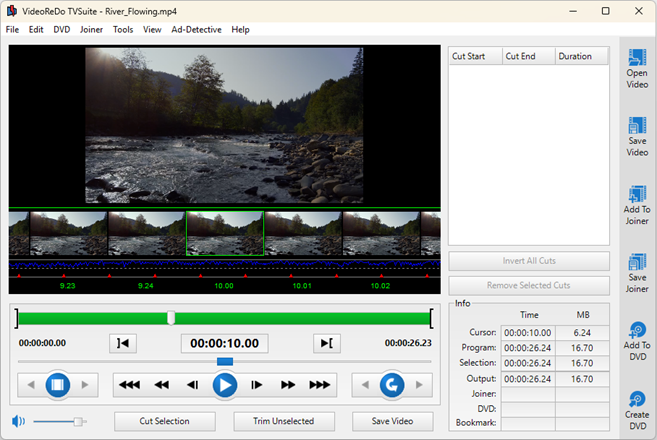Open the Ad-Detective menu
The height and width of the screenshot is (440, 657).
196,30
